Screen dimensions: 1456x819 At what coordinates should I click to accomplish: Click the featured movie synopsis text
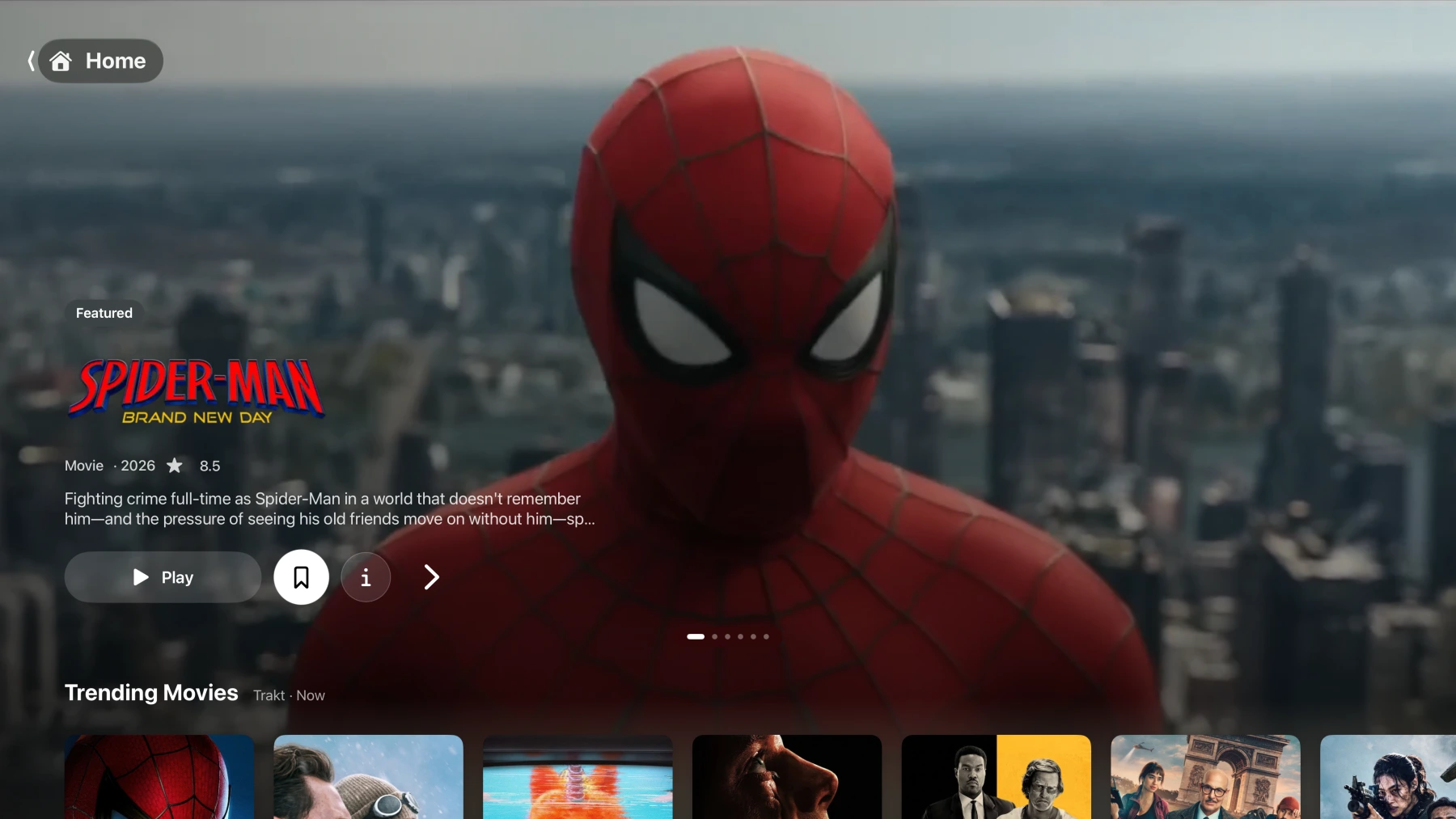tap(330, 509)
